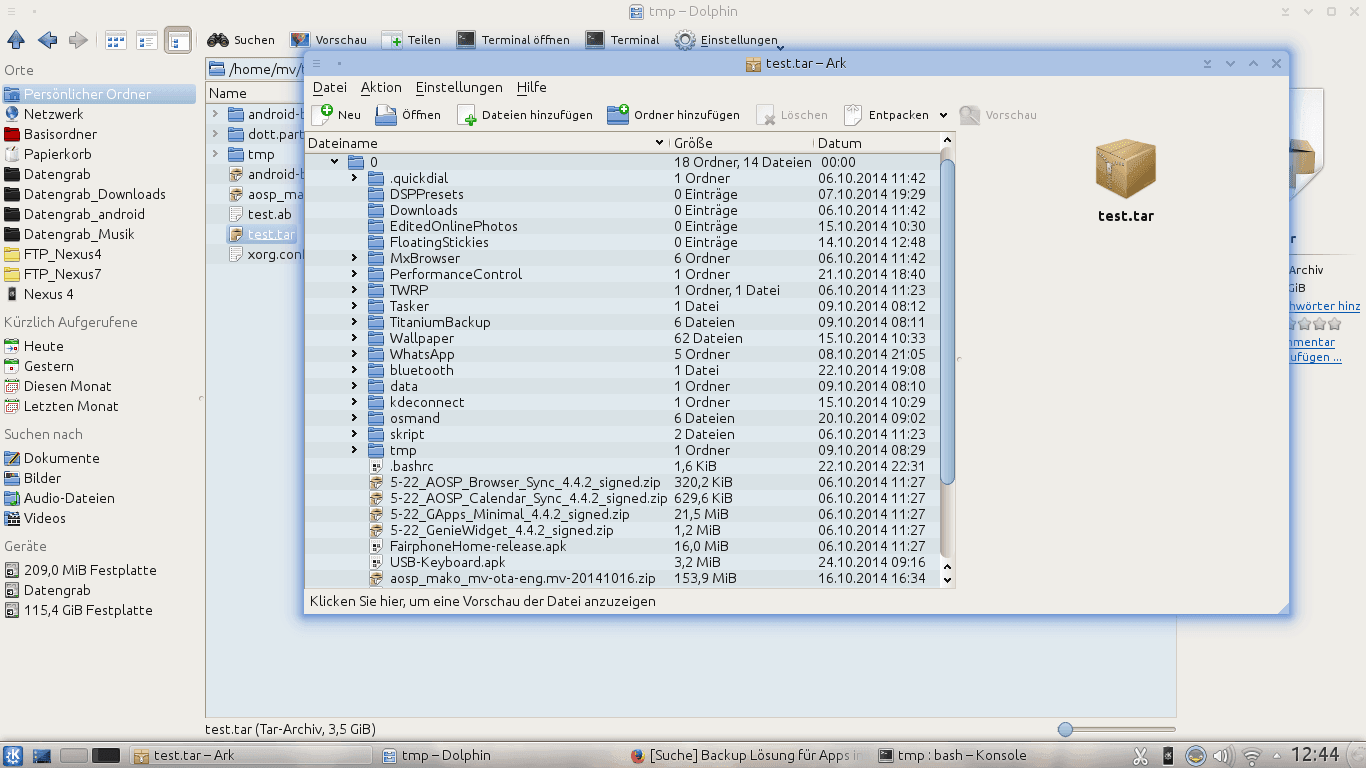Click Teilen split view in Dolphin

pos(411,40)
